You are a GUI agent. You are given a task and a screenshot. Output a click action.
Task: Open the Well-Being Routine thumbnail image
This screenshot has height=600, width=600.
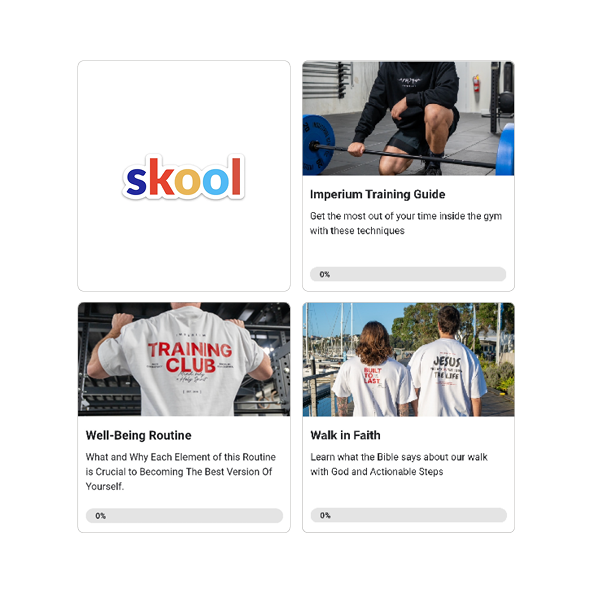pyautogui.click(x=184, y=359)
